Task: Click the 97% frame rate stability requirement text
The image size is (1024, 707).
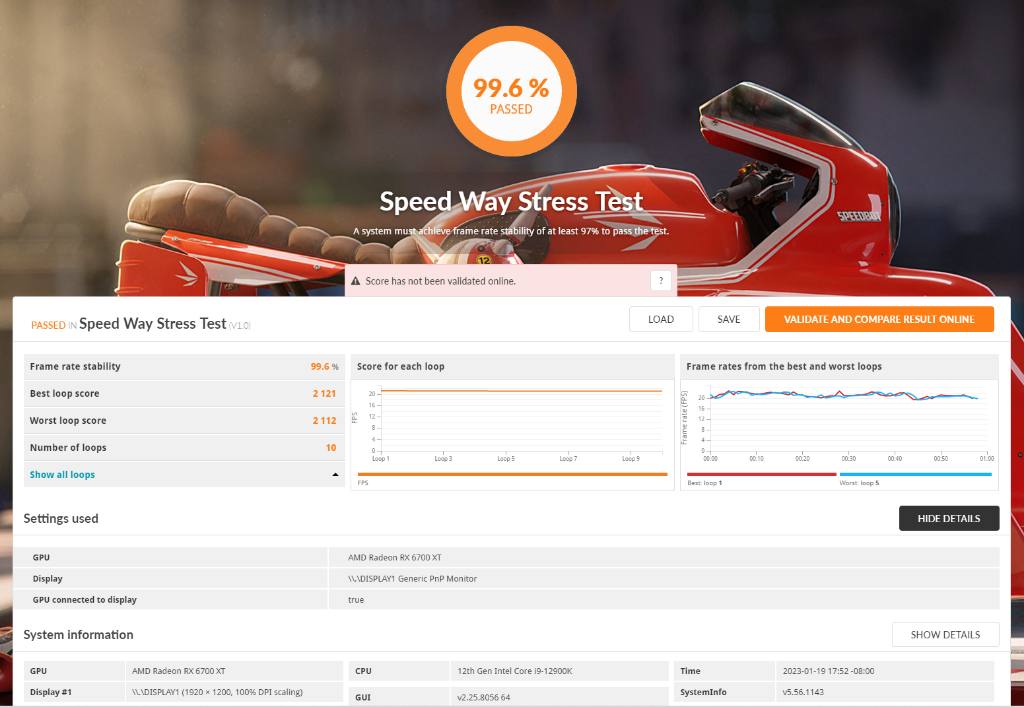Action: tap(511, 231)
